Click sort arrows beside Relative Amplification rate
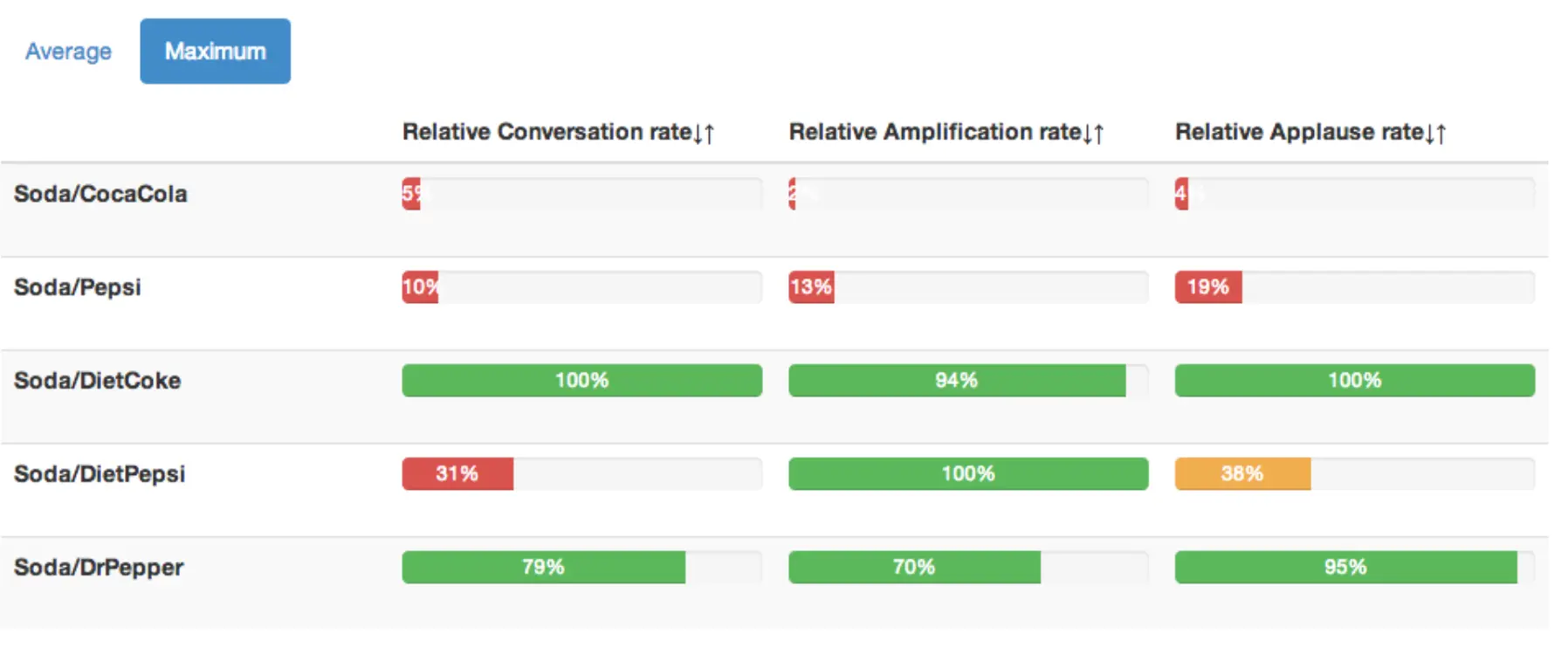The width and height of the screenshot is (1568, 648). [x=1093, y=133]
